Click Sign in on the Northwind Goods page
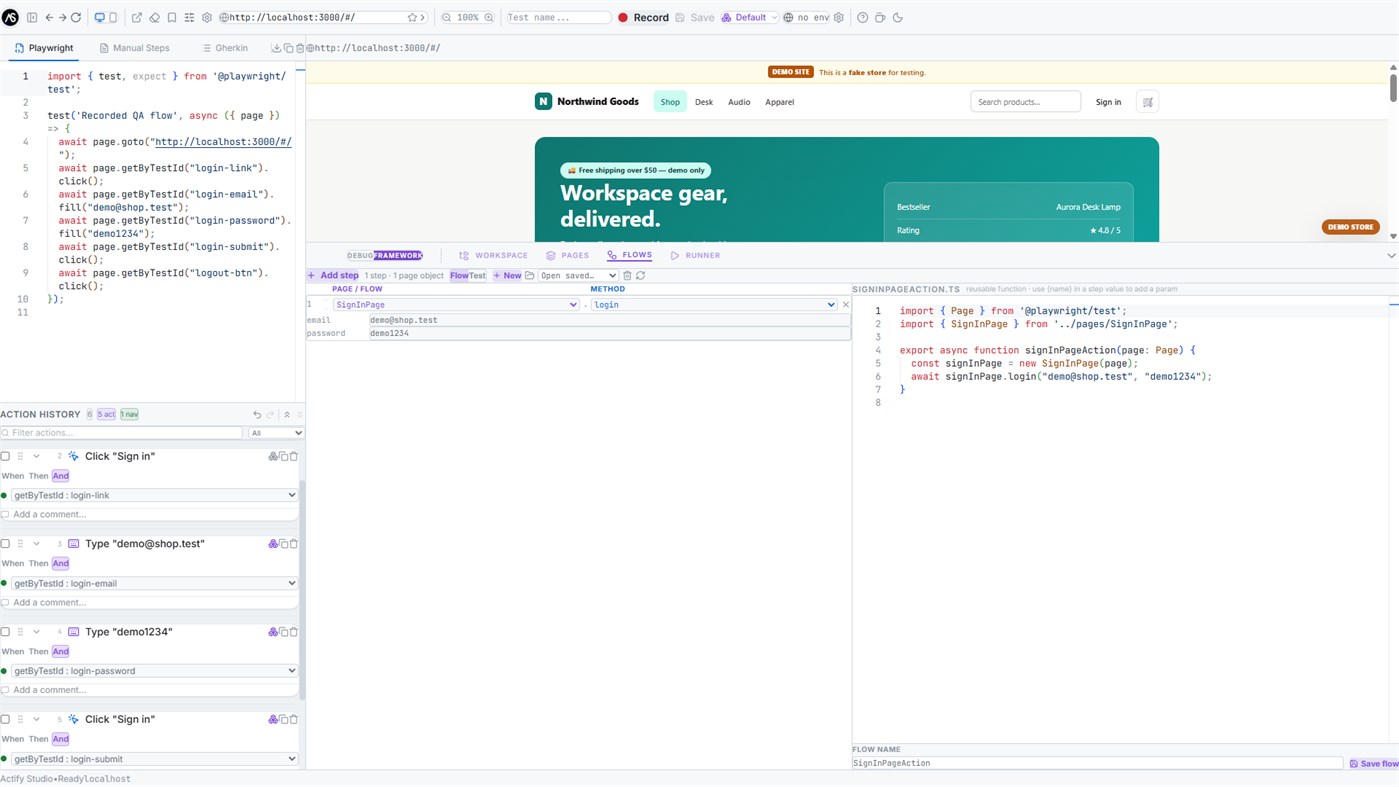1399x787 pixels. click(x=1108, y=102)
